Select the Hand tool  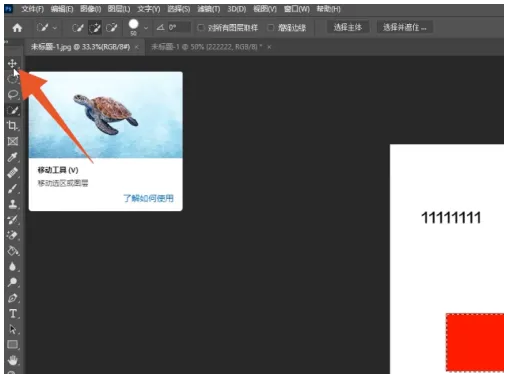(13, 360)
